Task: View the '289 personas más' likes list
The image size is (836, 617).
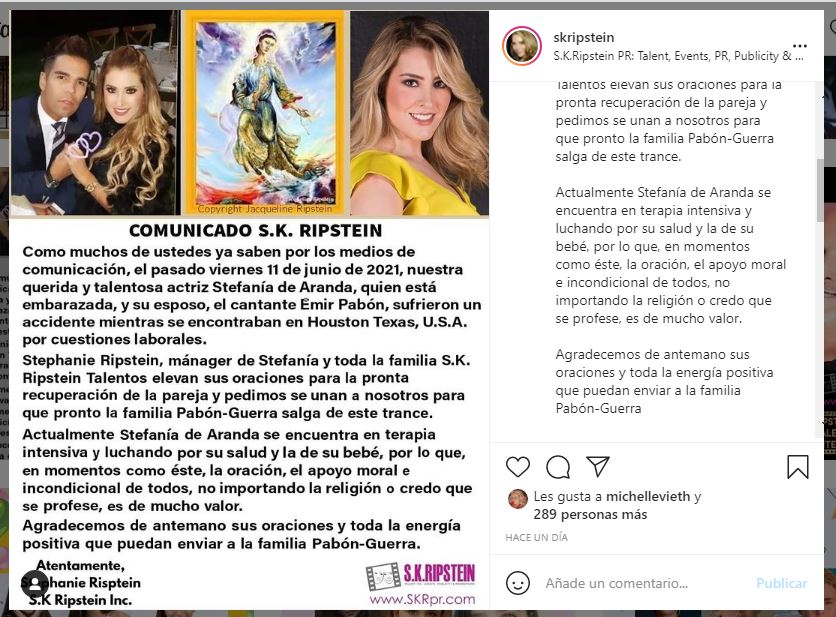Action: [x=590, y=514]
